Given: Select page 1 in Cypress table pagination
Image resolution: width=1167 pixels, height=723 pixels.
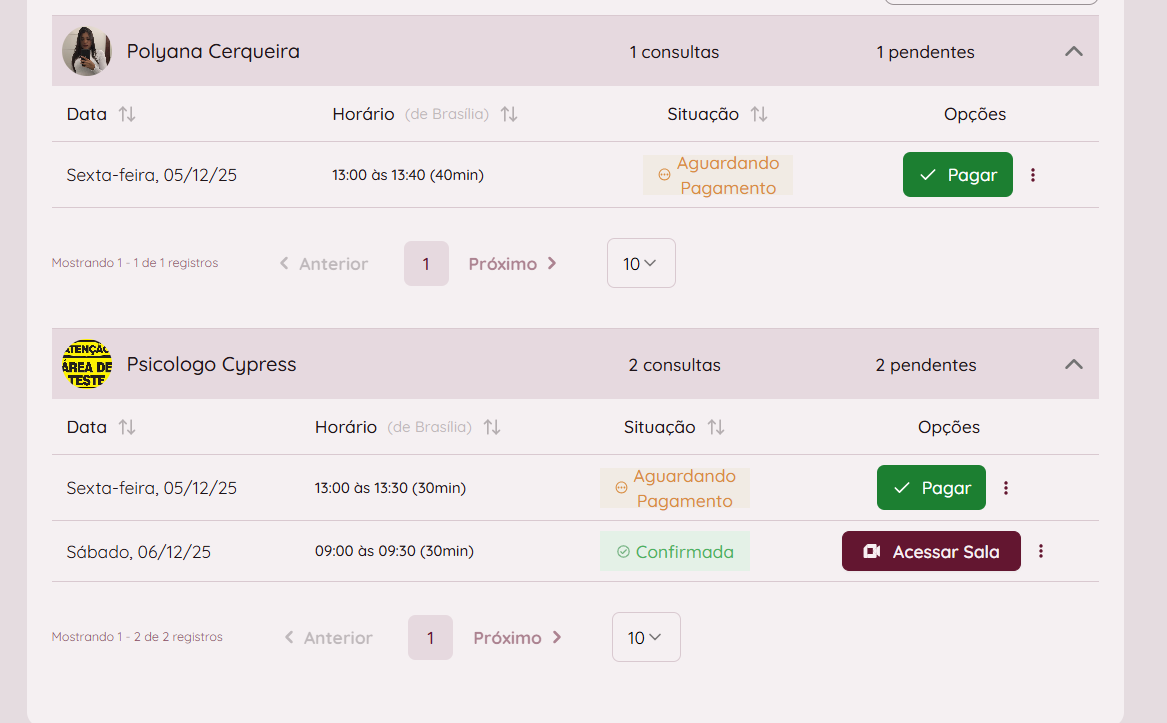Looking at the screenshot, I should coord(430,637).
